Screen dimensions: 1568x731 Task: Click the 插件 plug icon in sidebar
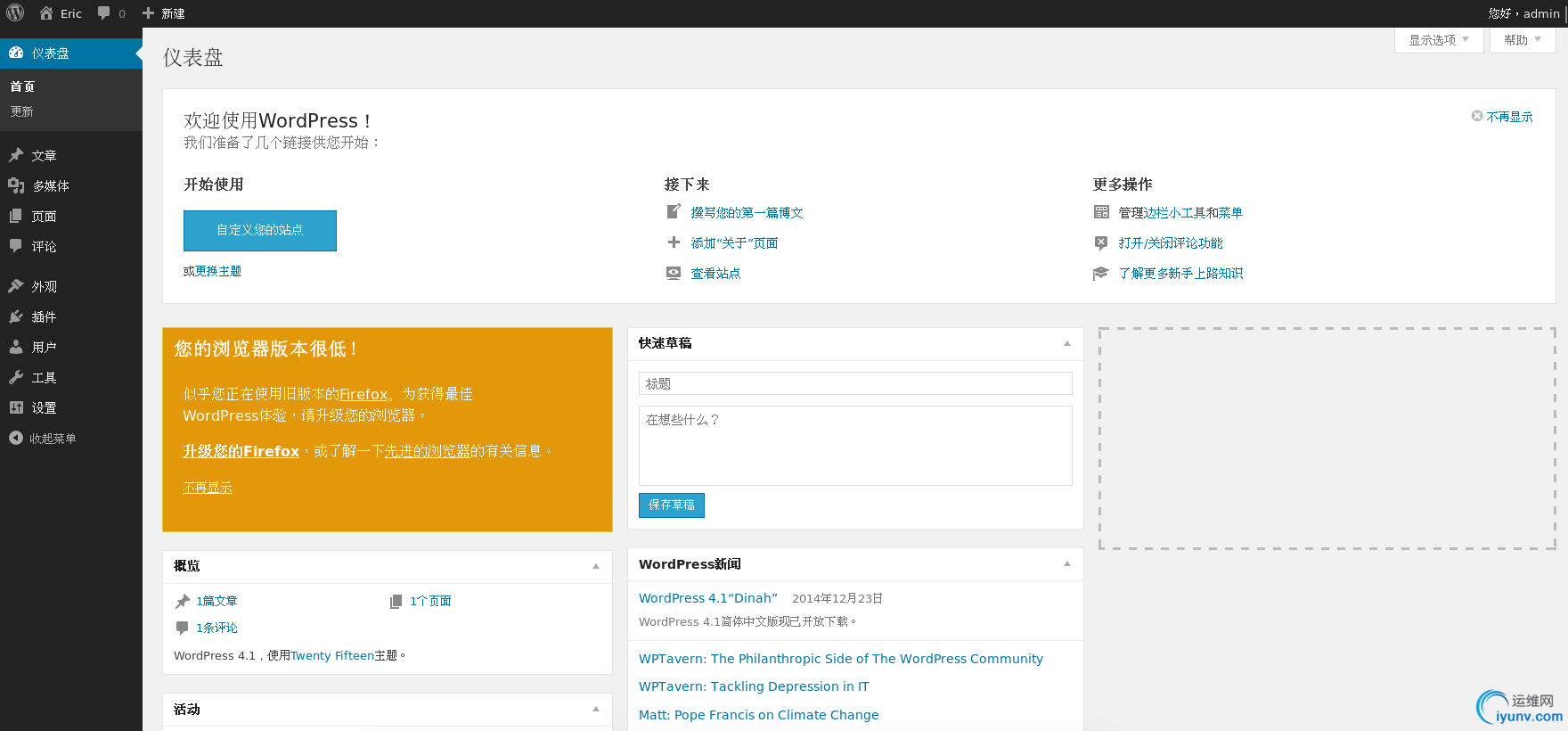16,316
